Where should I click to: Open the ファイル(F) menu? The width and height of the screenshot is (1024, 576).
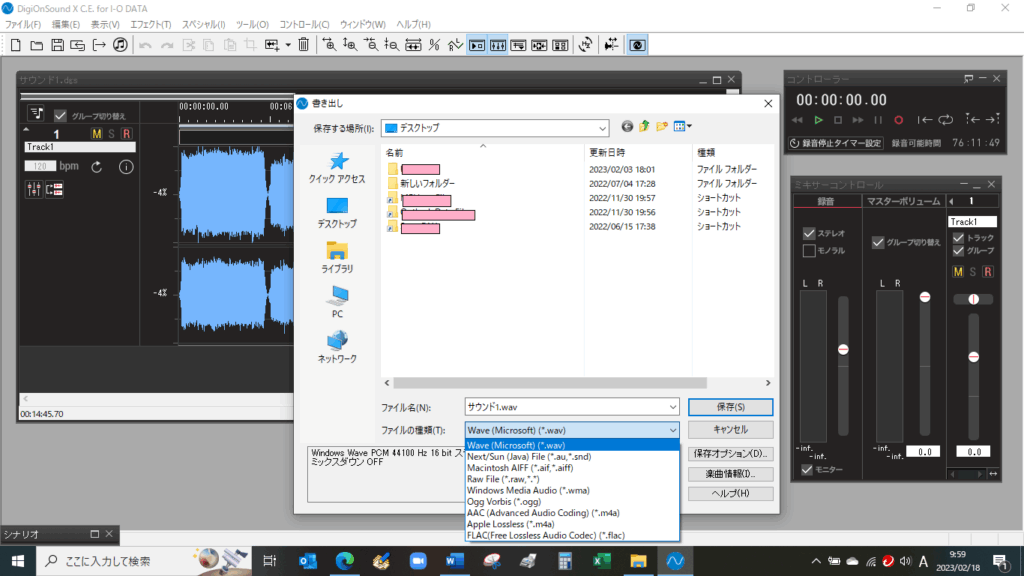pos(23,24)
